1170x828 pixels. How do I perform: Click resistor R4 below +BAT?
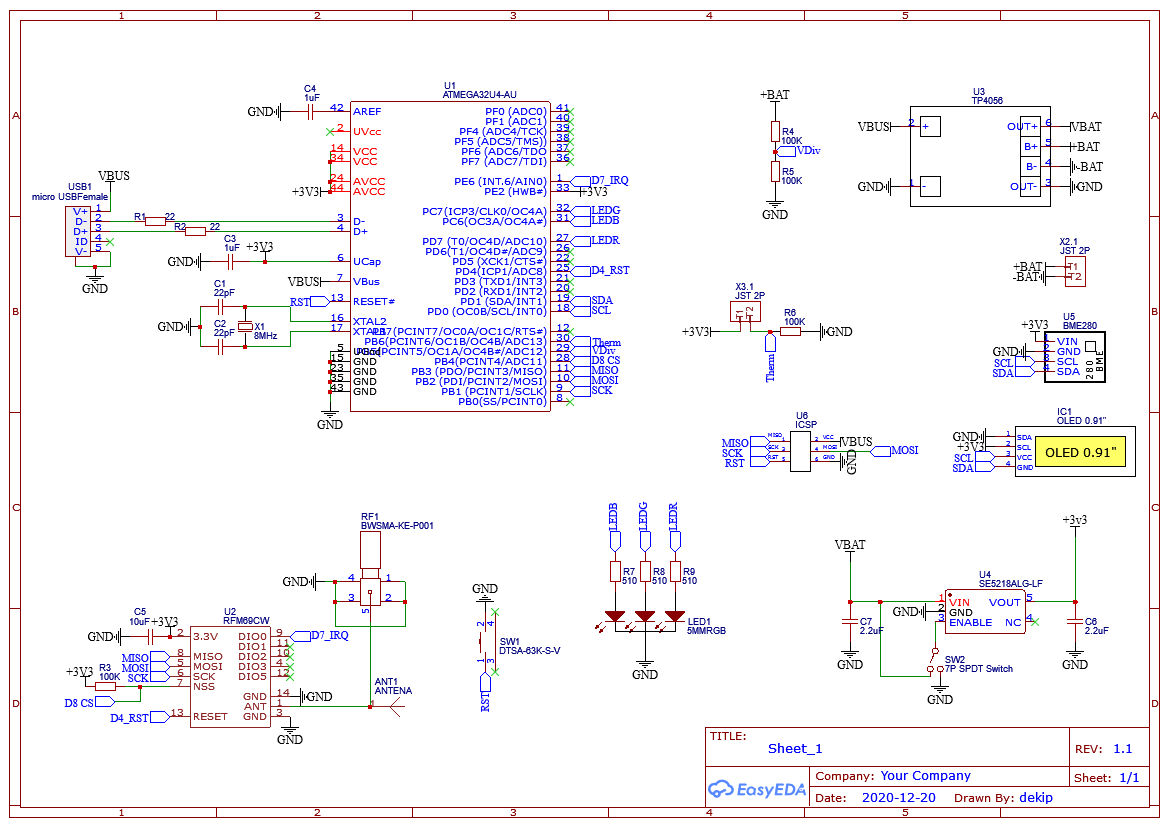775,132
